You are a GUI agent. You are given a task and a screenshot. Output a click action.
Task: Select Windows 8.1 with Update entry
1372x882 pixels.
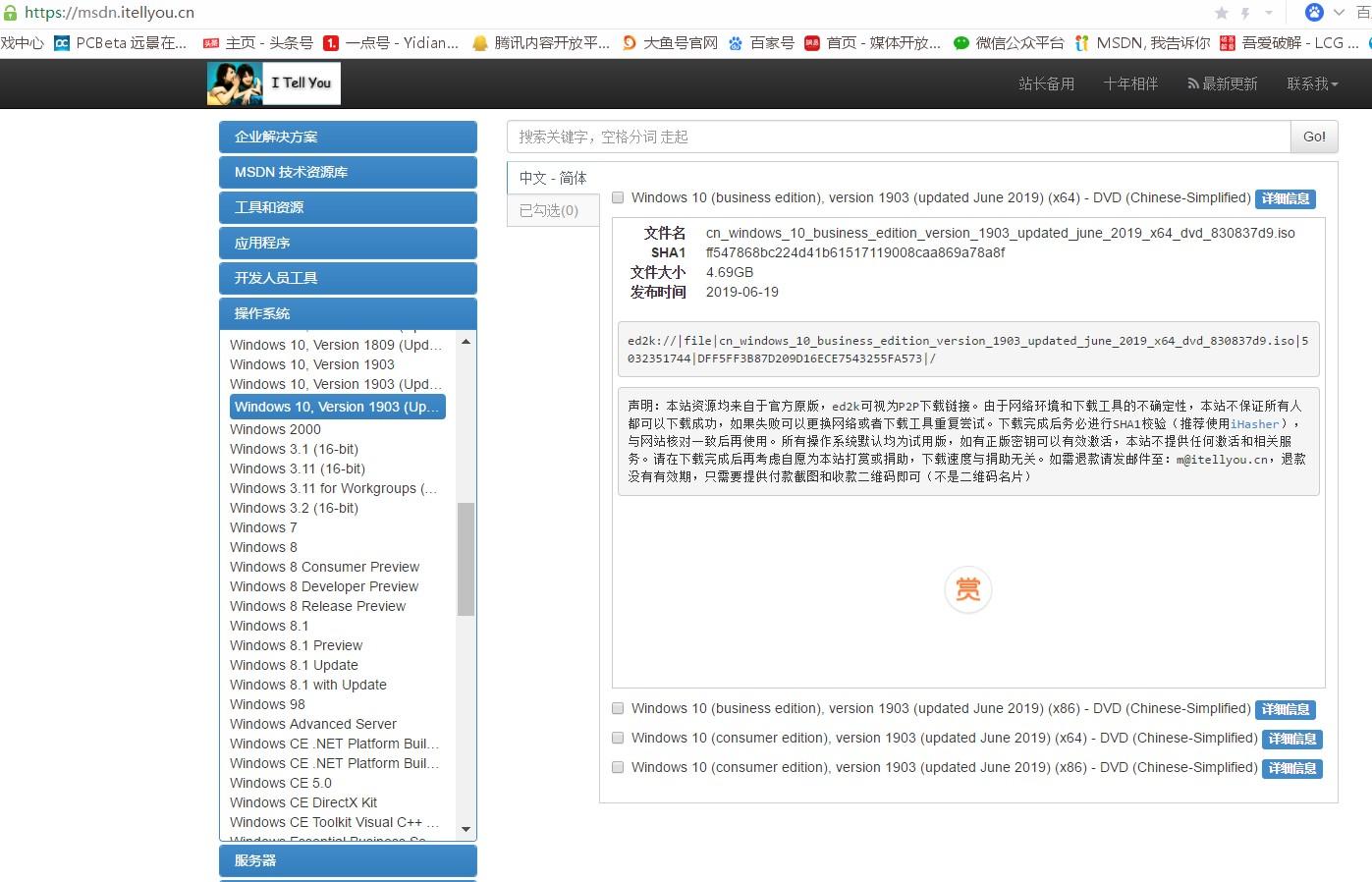pos(308,685)
